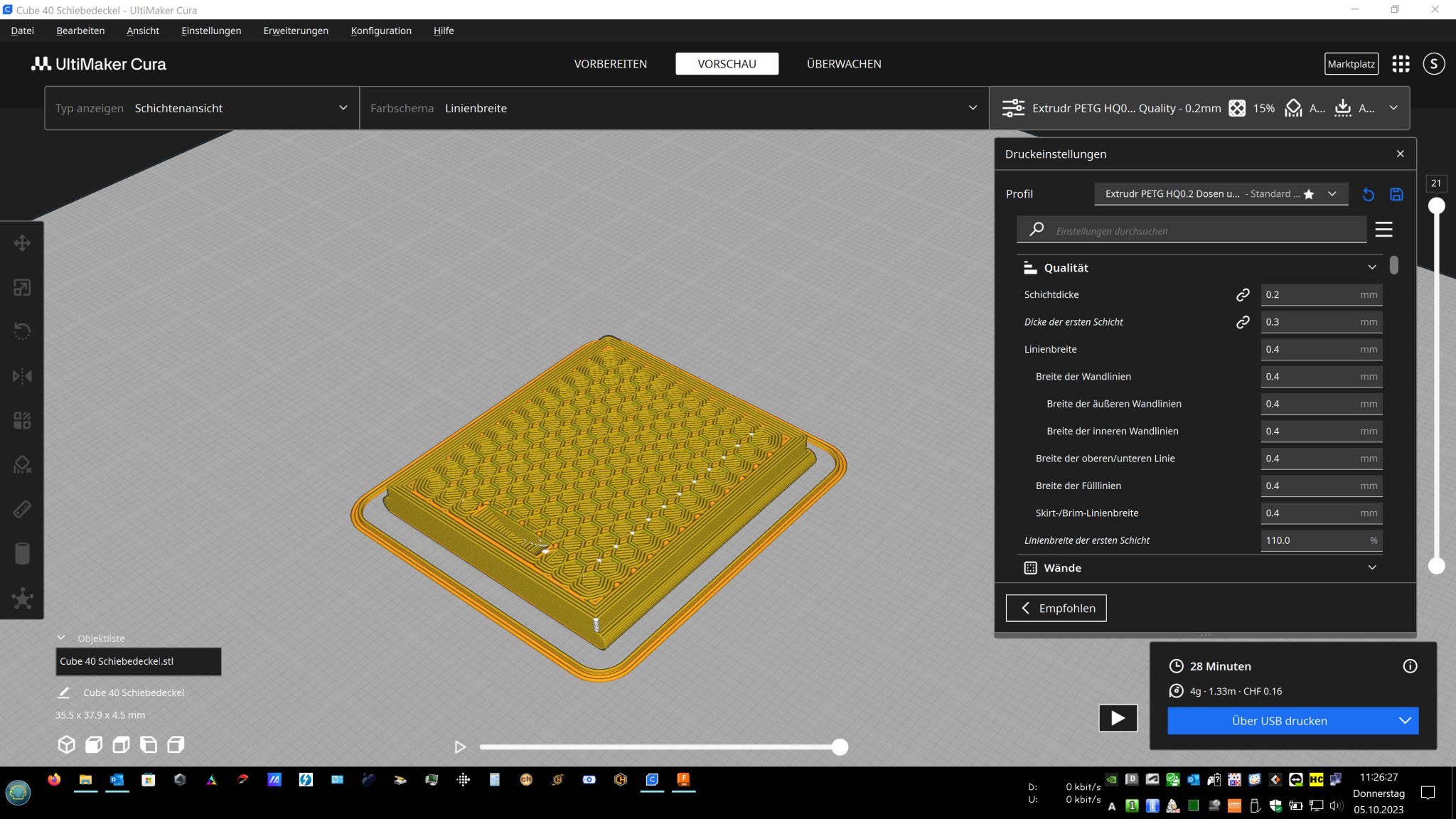The image size is (1456, 819).
Task: Click the save profile disk icon
Action: tap(1396, 194)
